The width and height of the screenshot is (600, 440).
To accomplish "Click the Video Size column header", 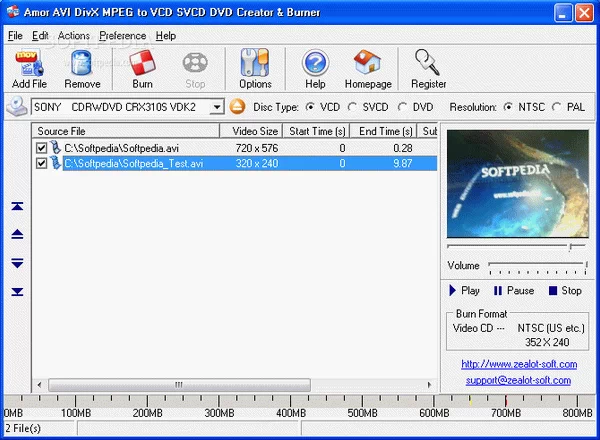I will (251, 131).
